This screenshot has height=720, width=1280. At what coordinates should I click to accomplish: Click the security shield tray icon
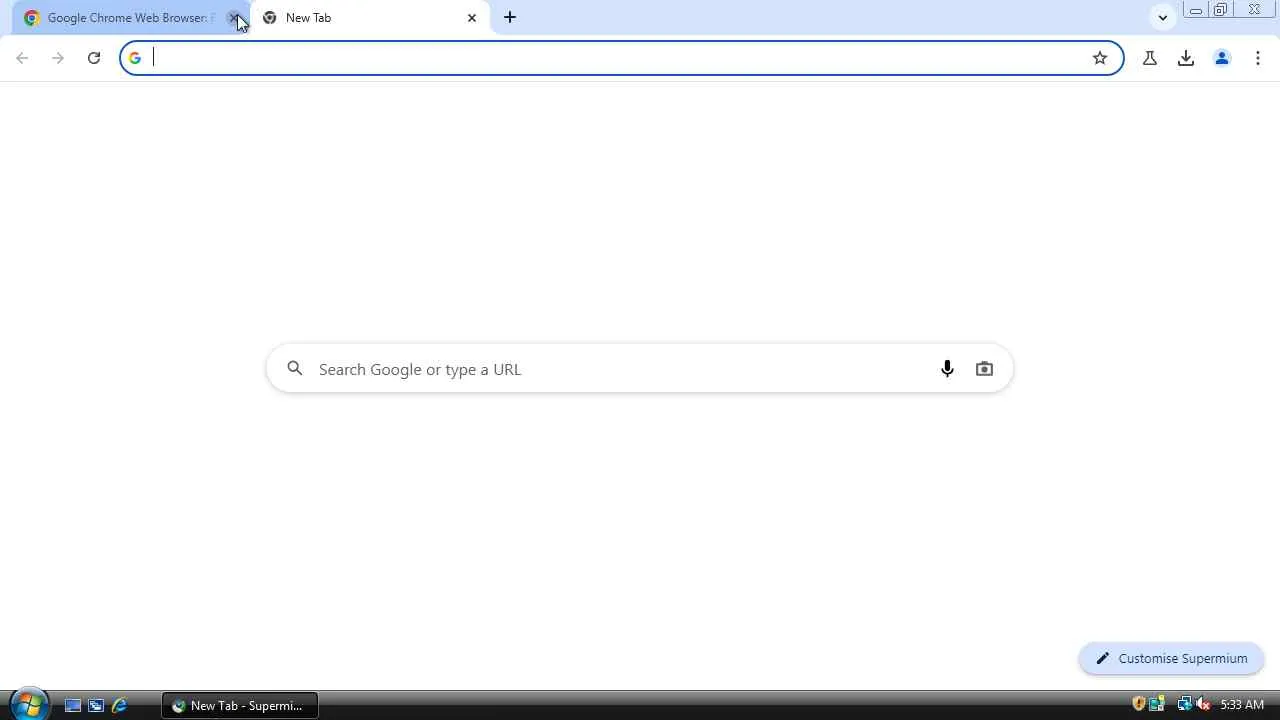tap(1138, 704)
